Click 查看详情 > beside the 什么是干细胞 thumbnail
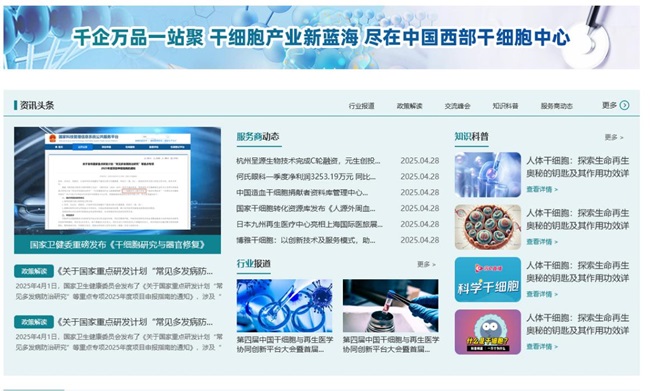650x391 pixels. 542,347
